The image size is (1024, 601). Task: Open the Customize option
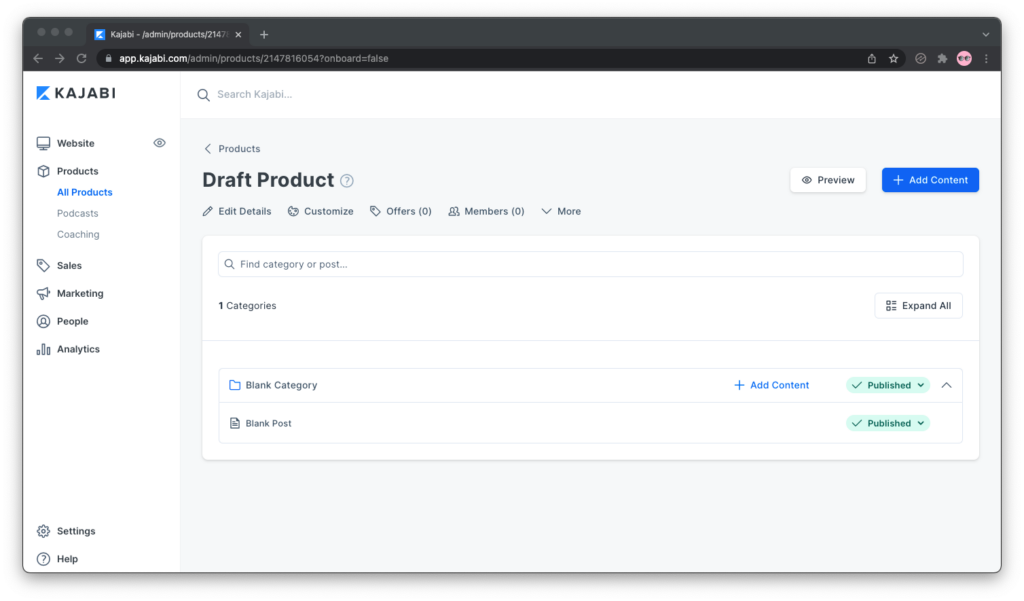pyautogui.click(x=321, y=212)
